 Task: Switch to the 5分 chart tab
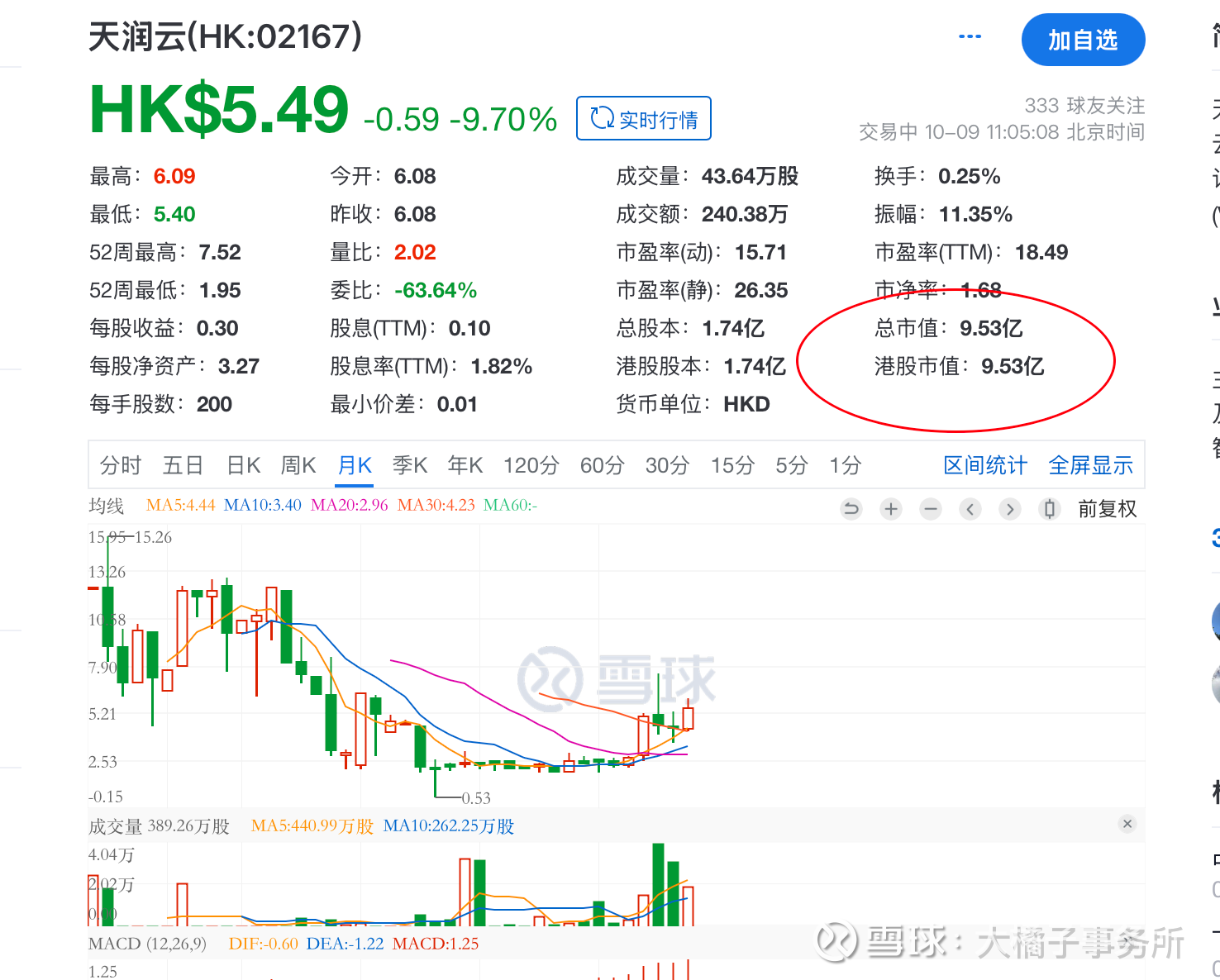[791, 465]
